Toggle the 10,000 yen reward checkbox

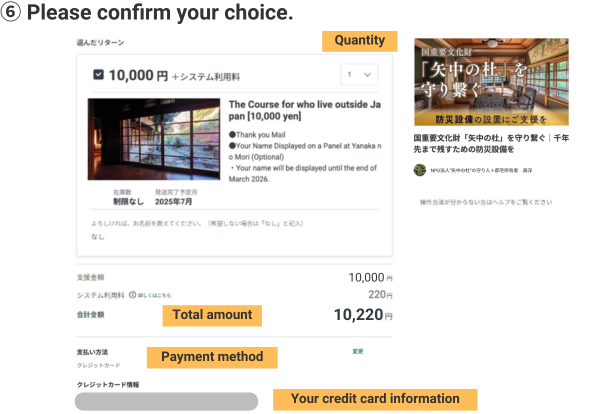[x=97, y=74]
